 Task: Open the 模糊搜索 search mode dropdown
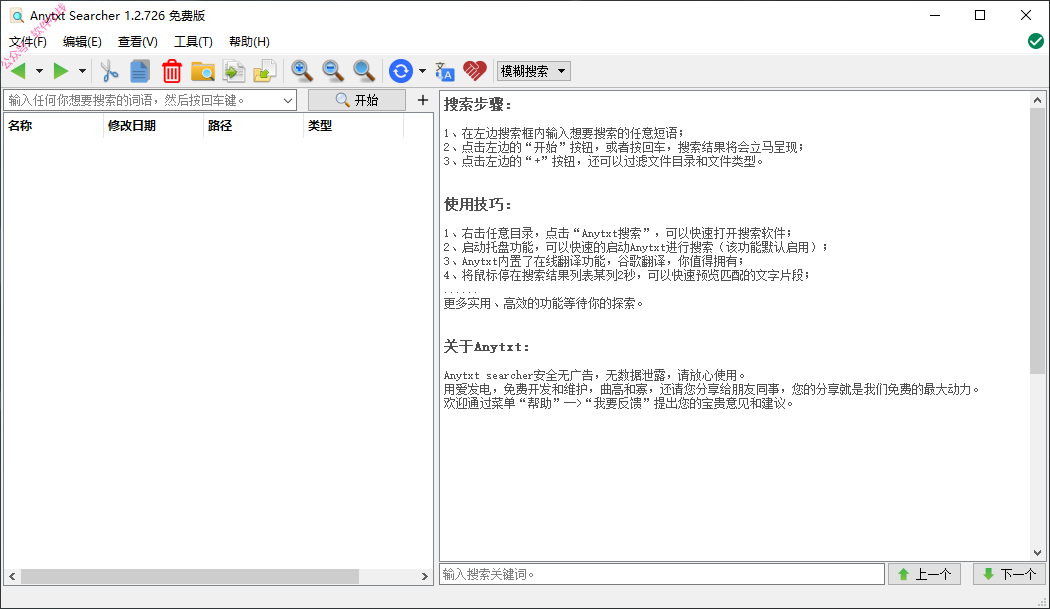coord(534,71)
